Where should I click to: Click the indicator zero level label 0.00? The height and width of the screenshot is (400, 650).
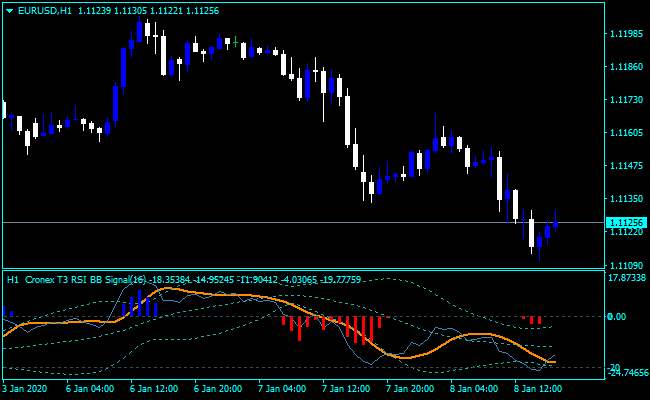[x=616, y=317]
